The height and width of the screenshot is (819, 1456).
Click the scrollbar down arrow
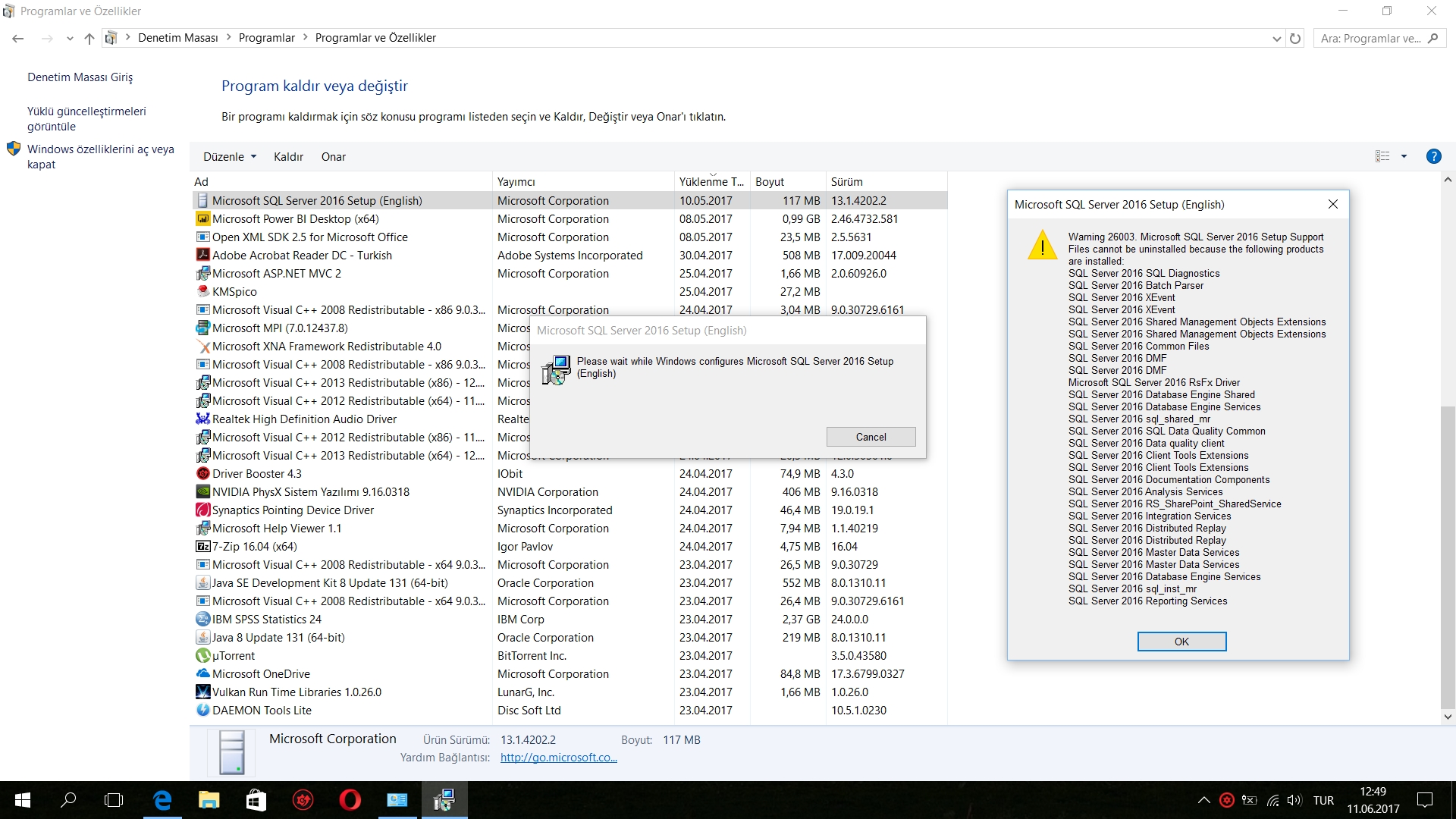(x=1448, y=717)
